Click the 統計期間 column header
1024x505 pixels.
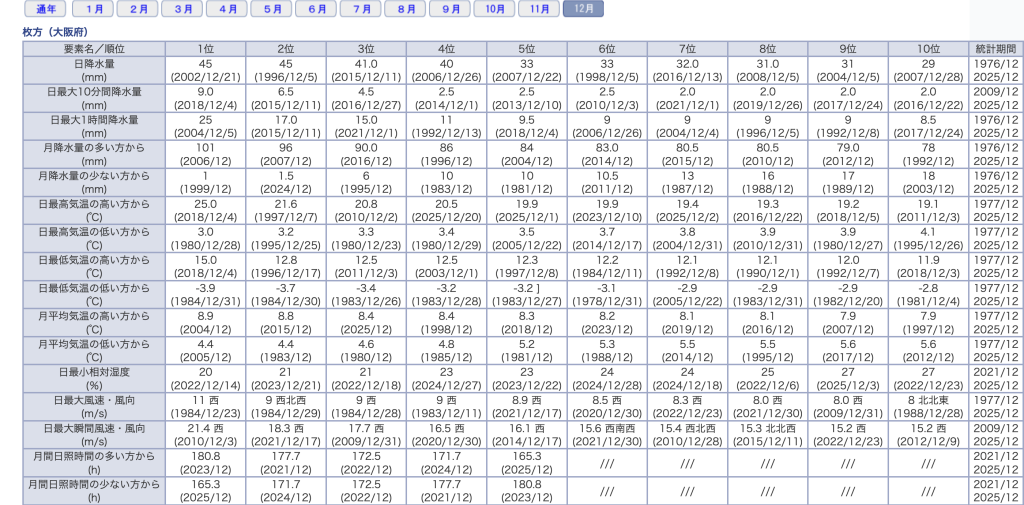995,48
